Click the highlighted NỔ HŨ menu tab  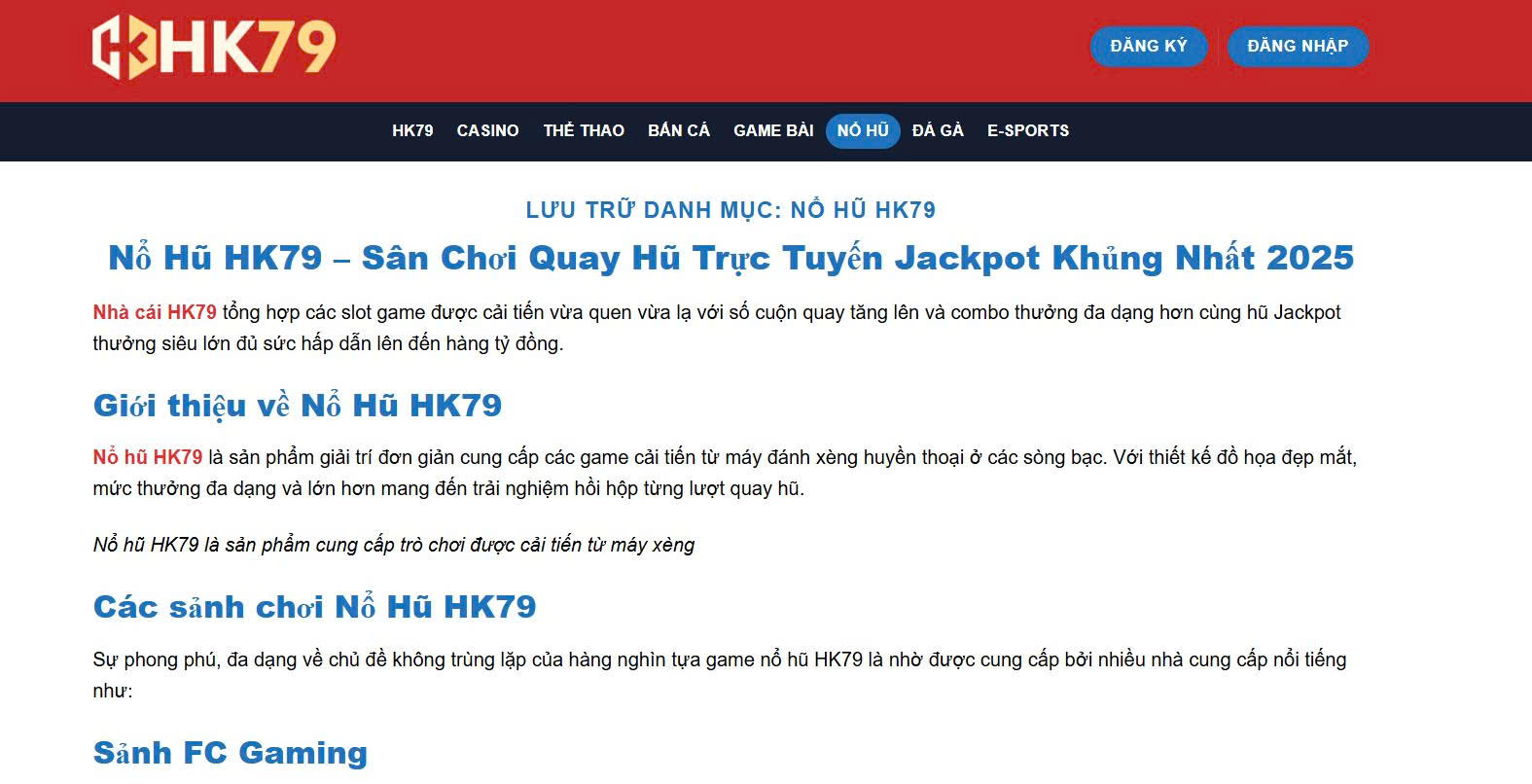(x=863, y=130)
